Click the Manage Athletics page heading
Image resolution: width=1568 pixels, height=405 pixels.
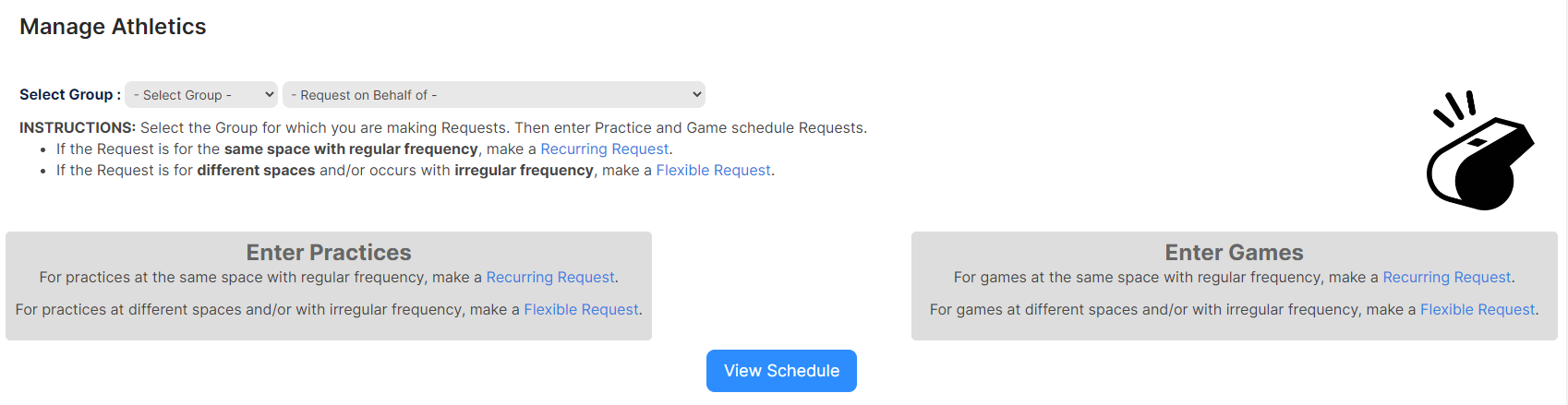click(x=113, y=27)
